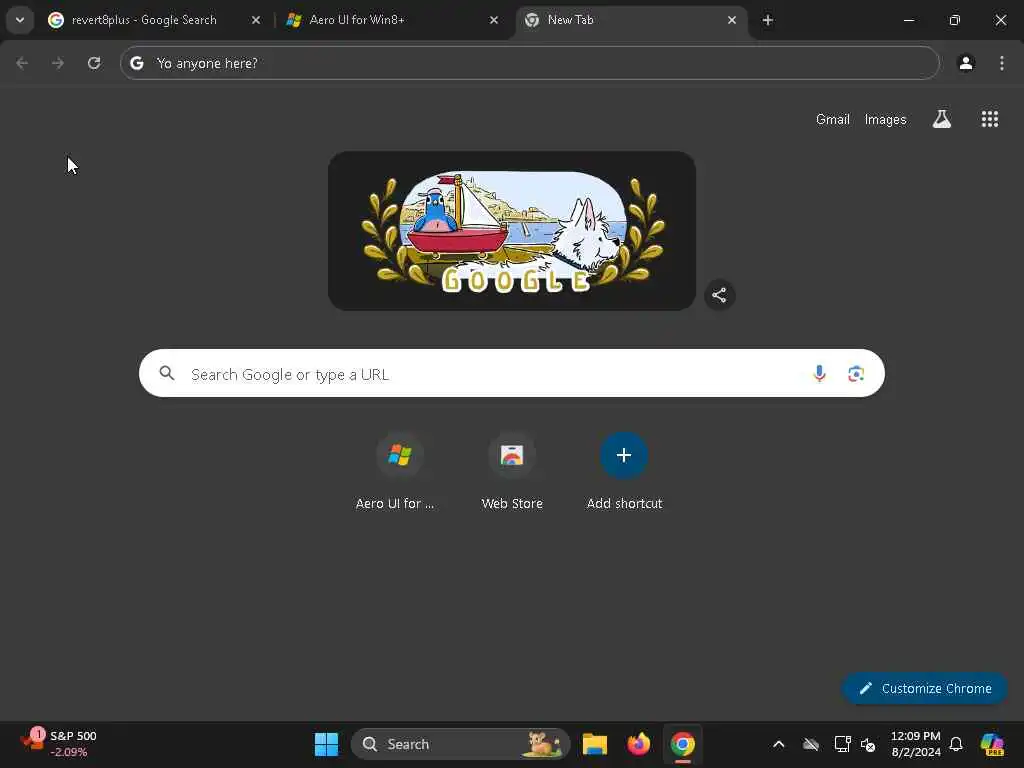Search by image with Google Lens

(856, 373)
